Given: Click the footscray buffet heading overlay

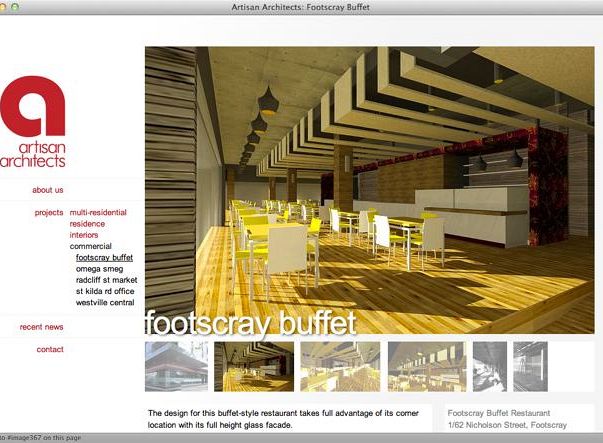Looking at the screenshot, I should (x=251, y=324).
